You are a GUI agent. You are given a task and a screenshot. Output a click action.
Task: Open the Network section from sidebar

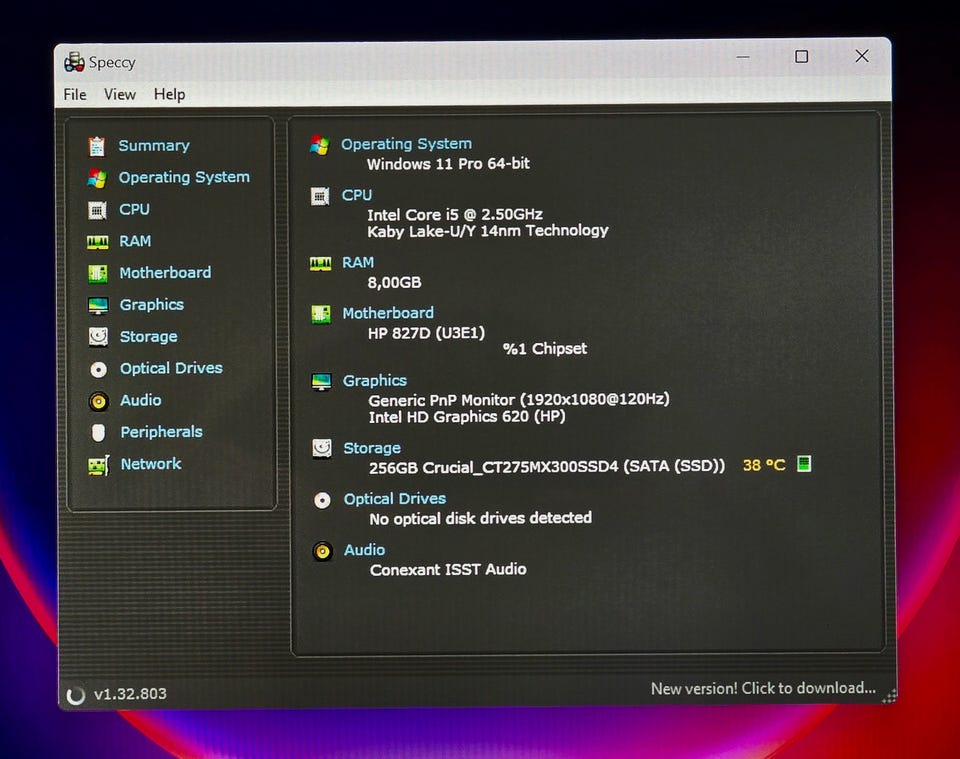pos(151,464)
